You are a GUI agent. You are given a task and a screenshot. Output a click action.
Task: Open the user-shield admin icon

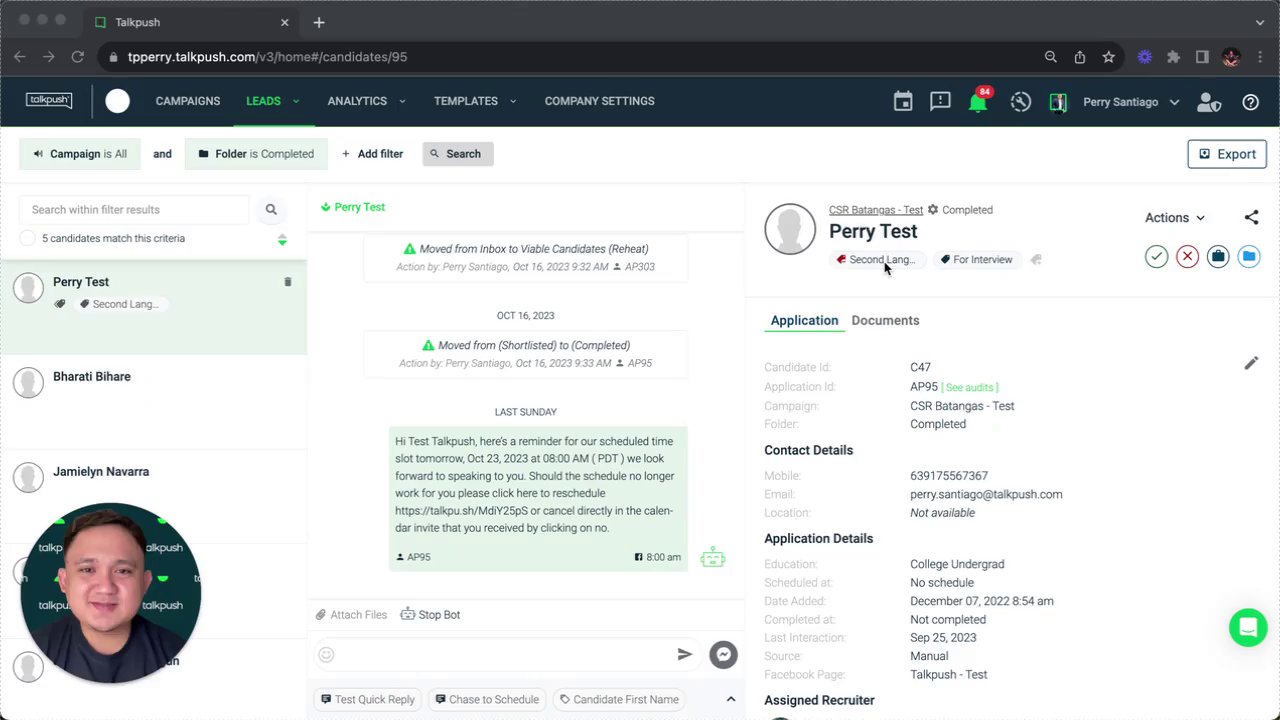point(1209,101)
